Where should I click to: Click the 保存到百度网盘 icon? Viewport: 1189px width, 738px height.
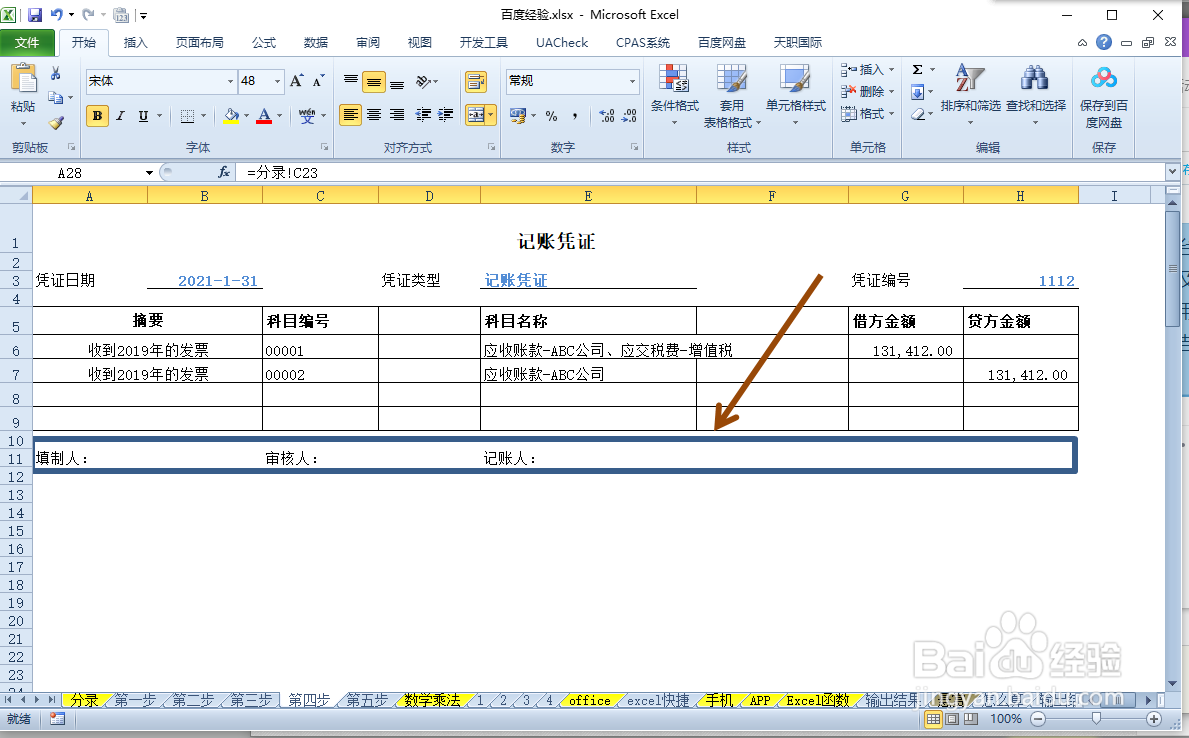pyautogui.click(x=1103, y=77)
